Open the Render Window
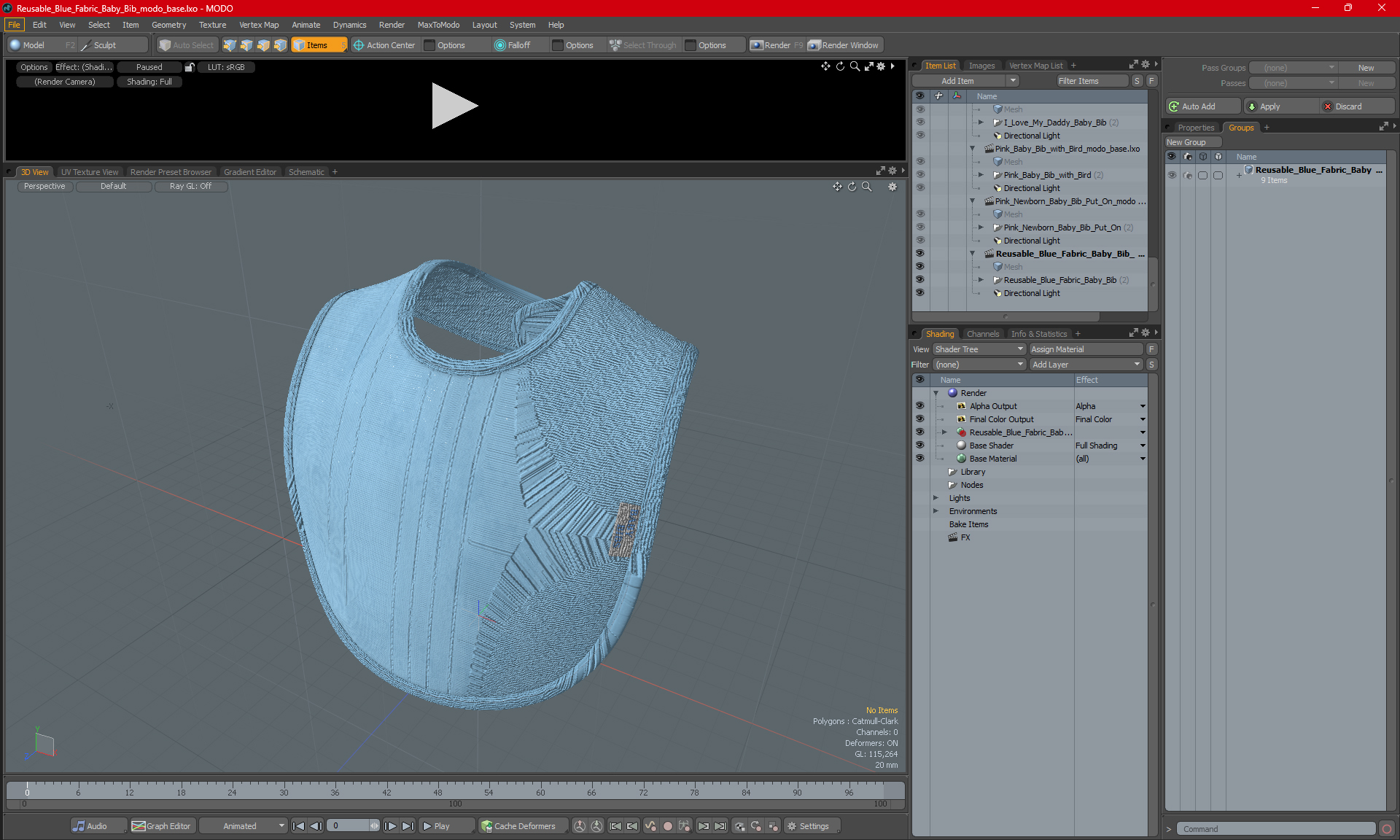Viewport: 1400px width, 840px height. [844, 45]
